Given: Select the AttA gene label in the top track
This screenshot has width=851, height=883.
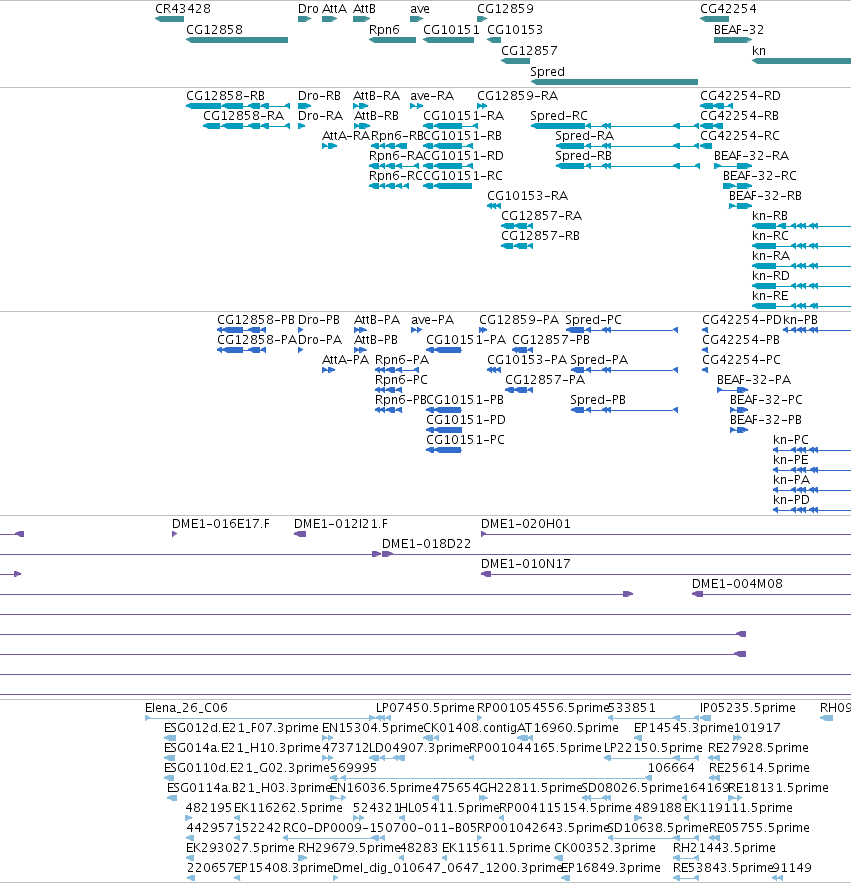Looking at the screenshot, I should (334, 9).
